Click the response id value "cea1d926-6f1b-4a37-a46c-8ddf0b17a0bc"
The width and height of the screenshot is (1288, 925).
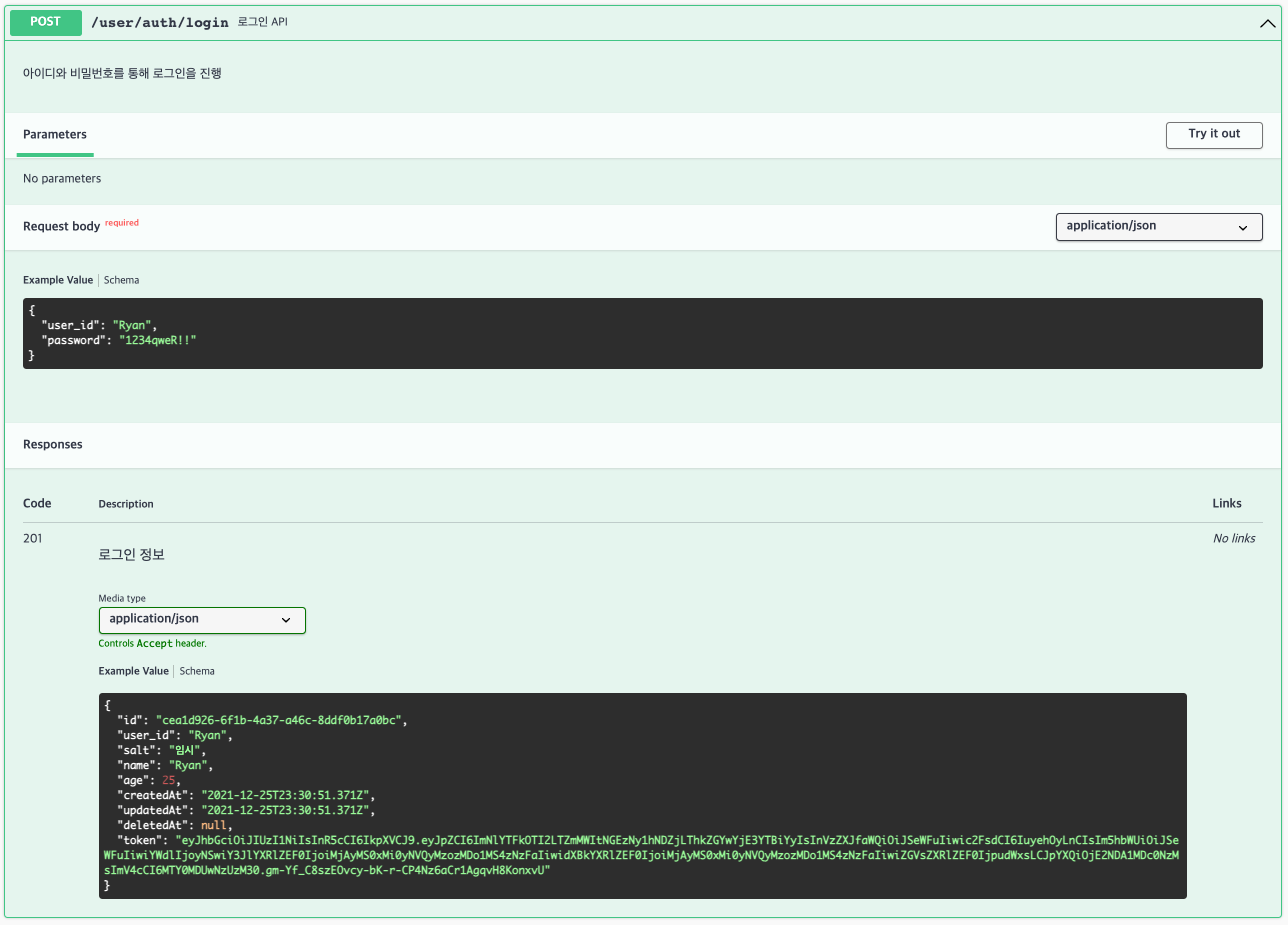(x=281, y=720)
